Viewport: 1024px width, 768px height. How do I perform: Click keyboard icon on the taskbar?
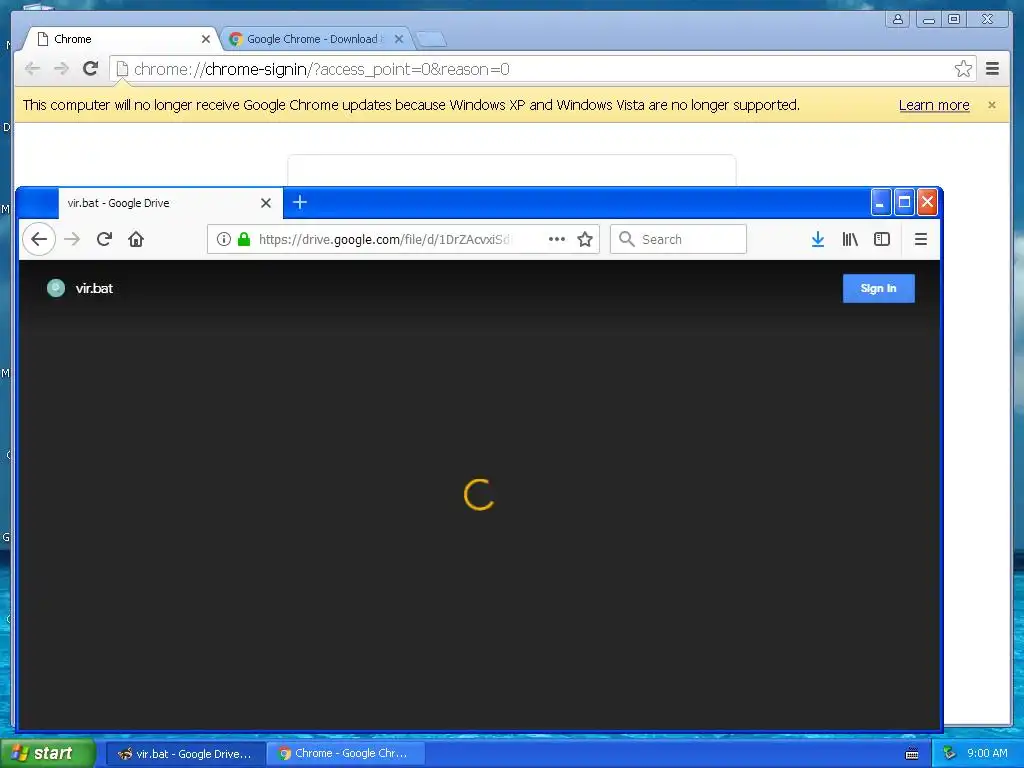click(912, 754)
